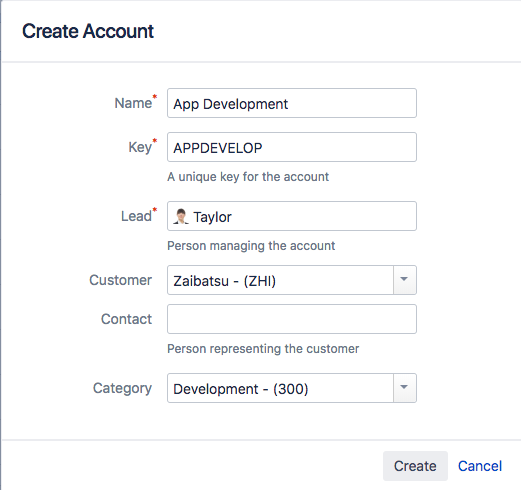Image resolution: width=521 pixels, height=490 pixels.
Task: Cancel the Create Account dialog
Action: [x=480, y=466]
